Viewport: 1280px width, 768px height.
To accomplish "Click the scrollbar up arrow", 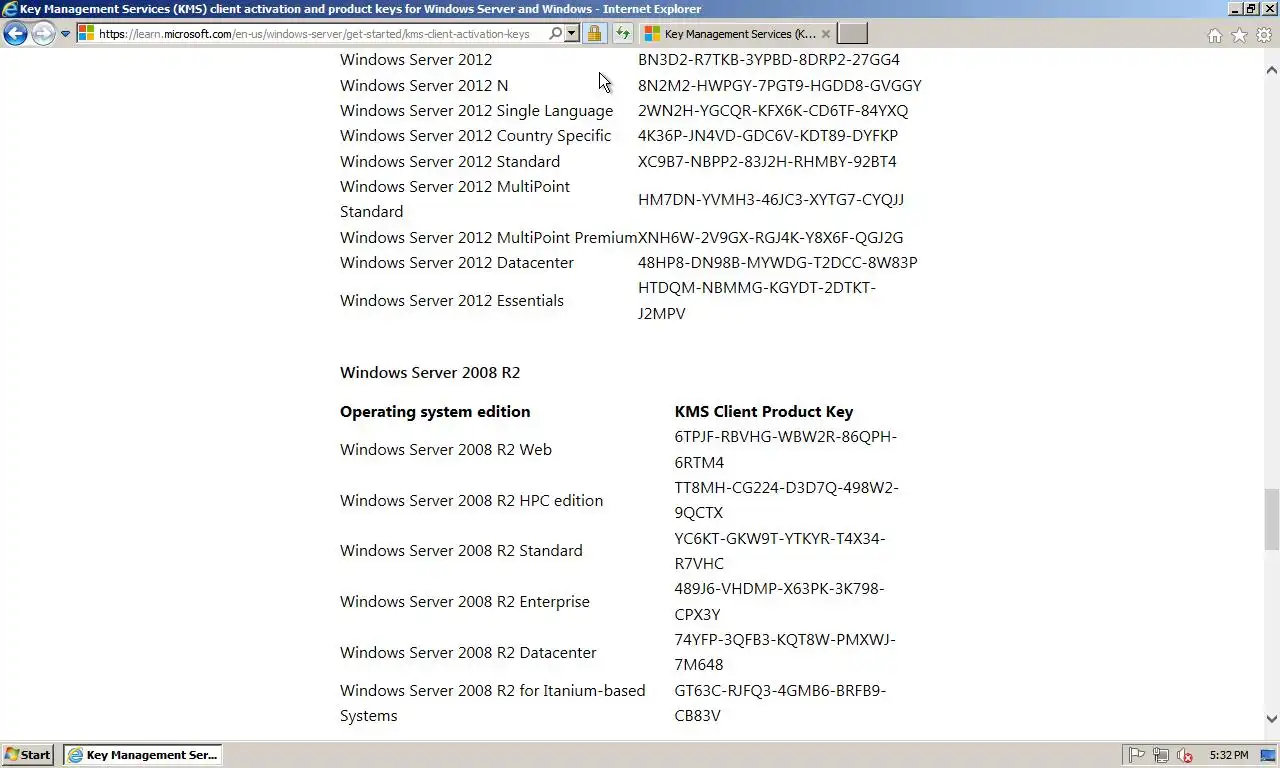I will [1272, 70].
